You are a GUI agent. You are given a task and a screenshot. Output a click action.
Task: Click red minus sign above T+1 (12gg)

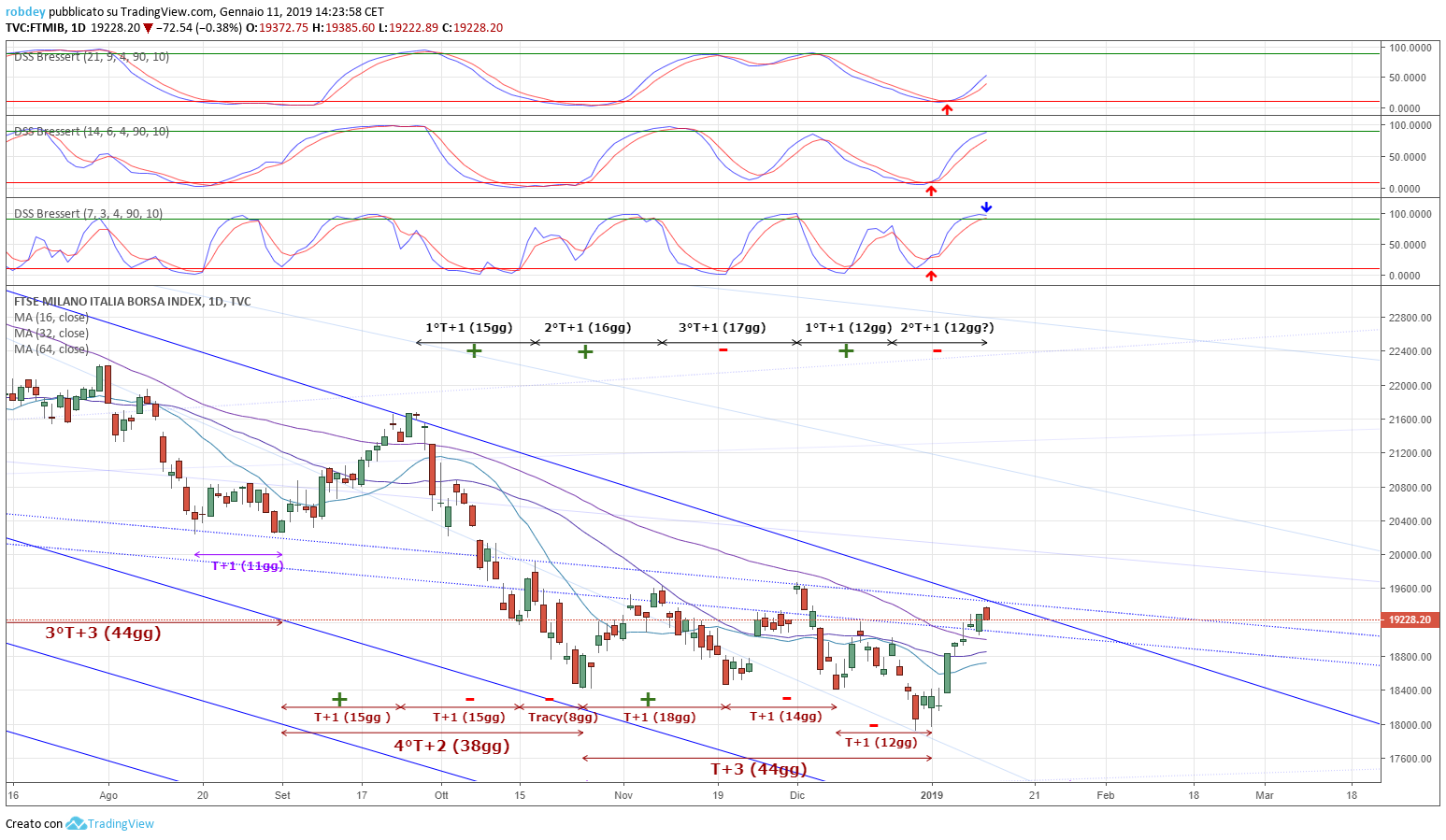[874, 725]
